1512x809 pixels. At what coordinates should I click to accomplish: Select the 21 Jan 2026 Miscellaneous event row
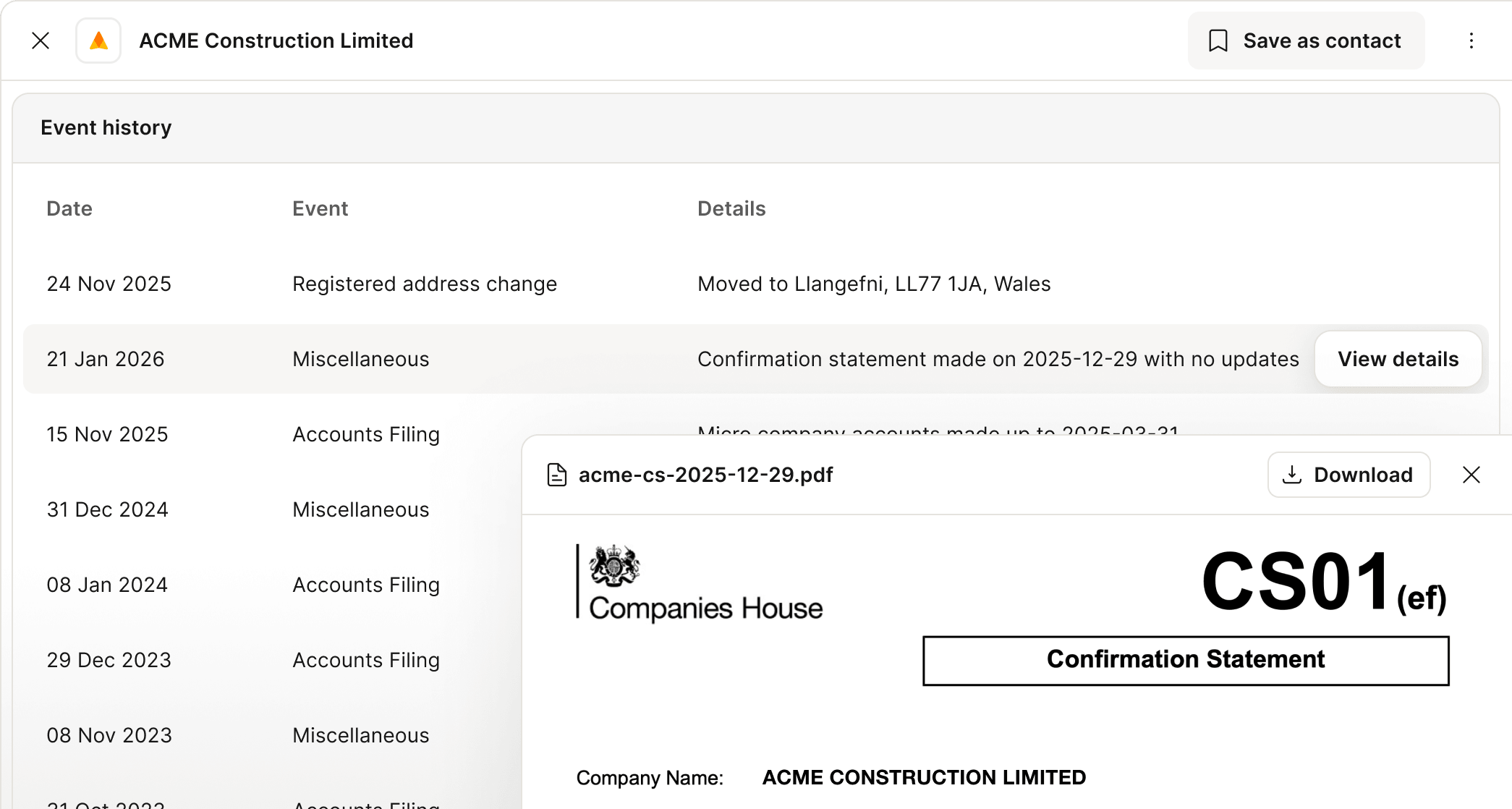[360, 359]
